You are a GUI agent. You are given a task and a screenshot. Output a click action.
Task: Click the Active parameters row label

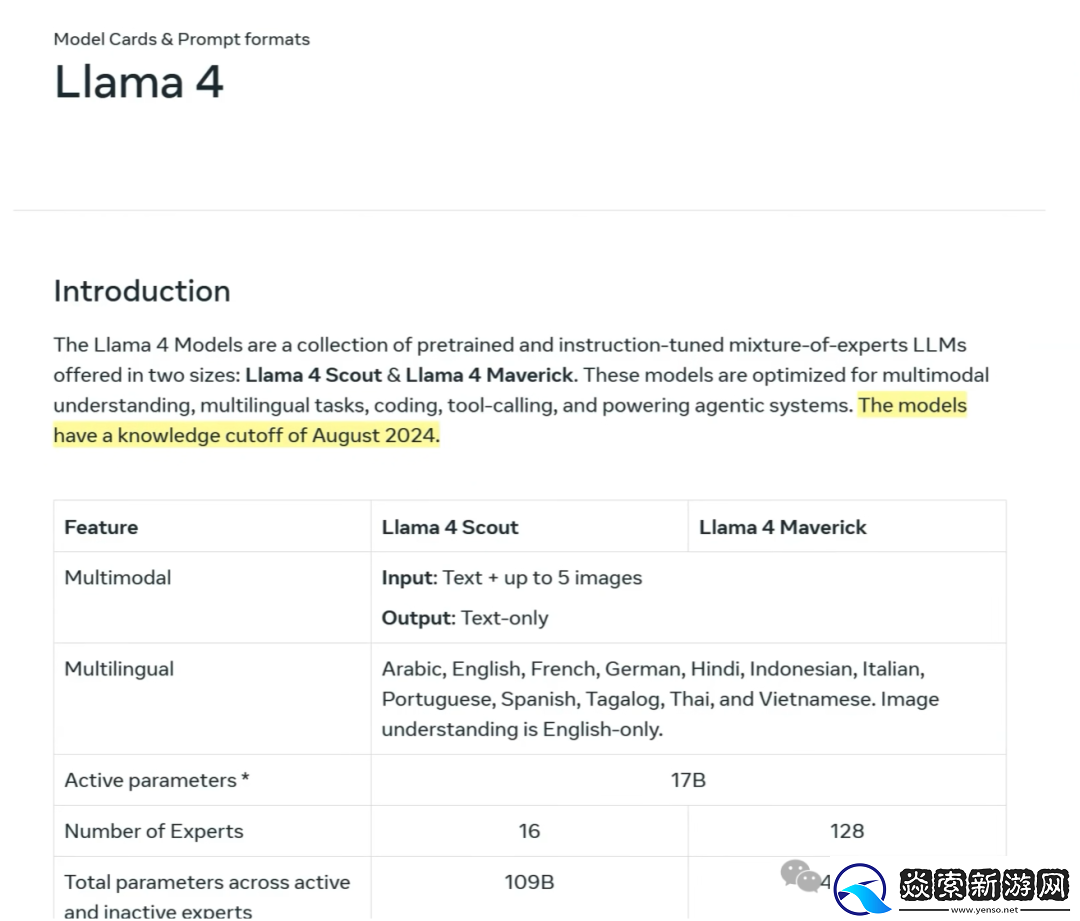(x=156, y=780)
